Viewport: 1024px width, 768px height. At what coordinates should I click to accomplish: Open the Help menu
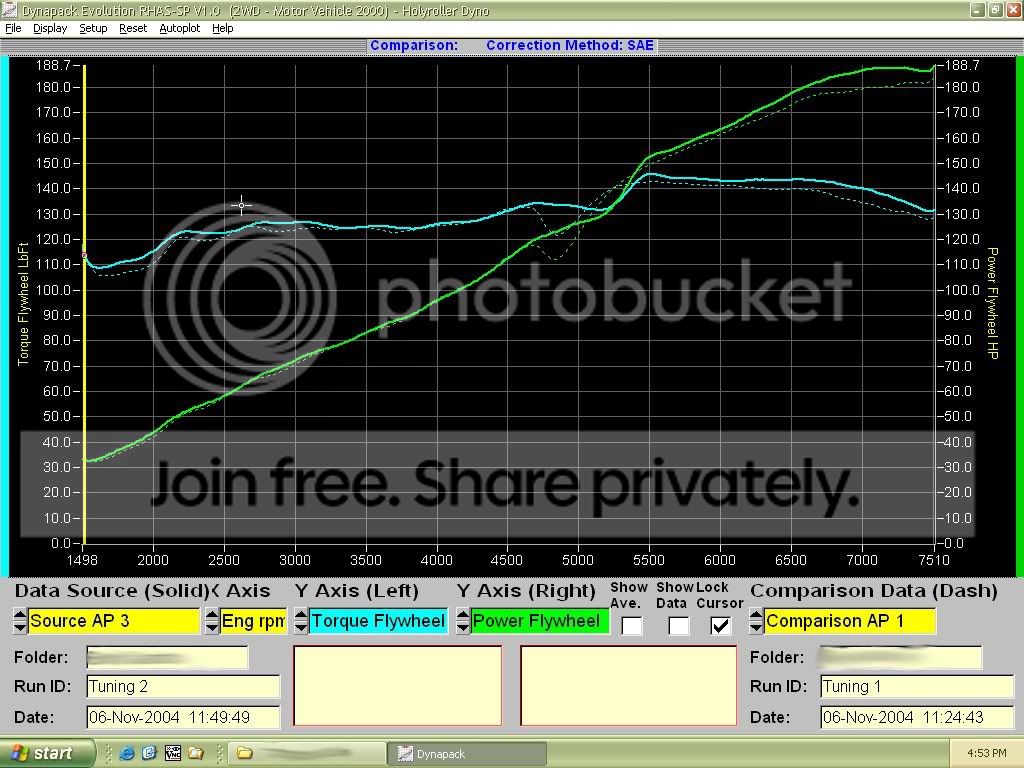pos(222,28)
